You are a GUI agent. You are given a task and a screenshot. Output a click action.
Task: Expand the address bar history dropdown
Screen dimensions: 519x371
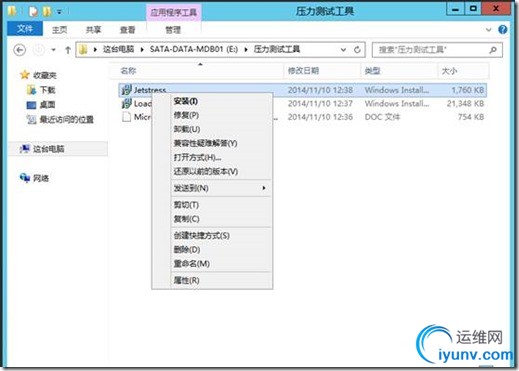[343, 50]
